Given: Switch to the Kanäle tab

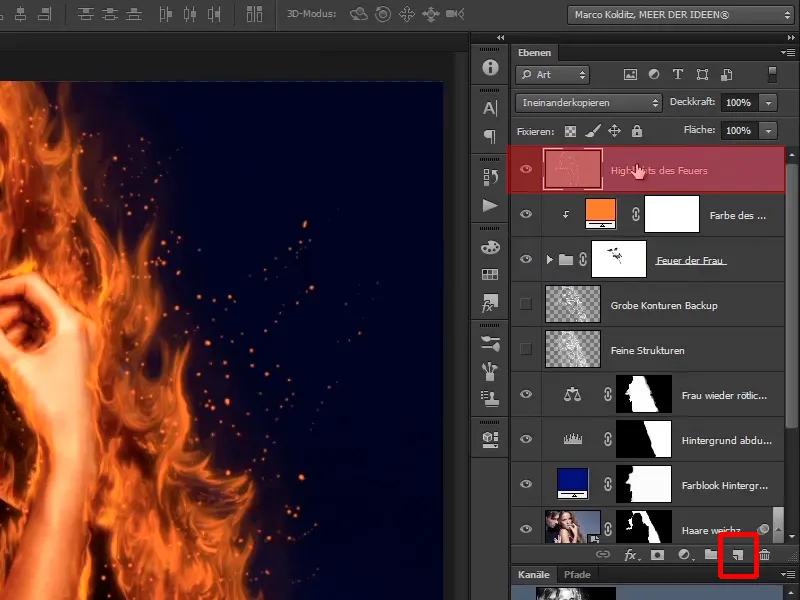Looking at the screenshot, I should [x=534, y=574].
